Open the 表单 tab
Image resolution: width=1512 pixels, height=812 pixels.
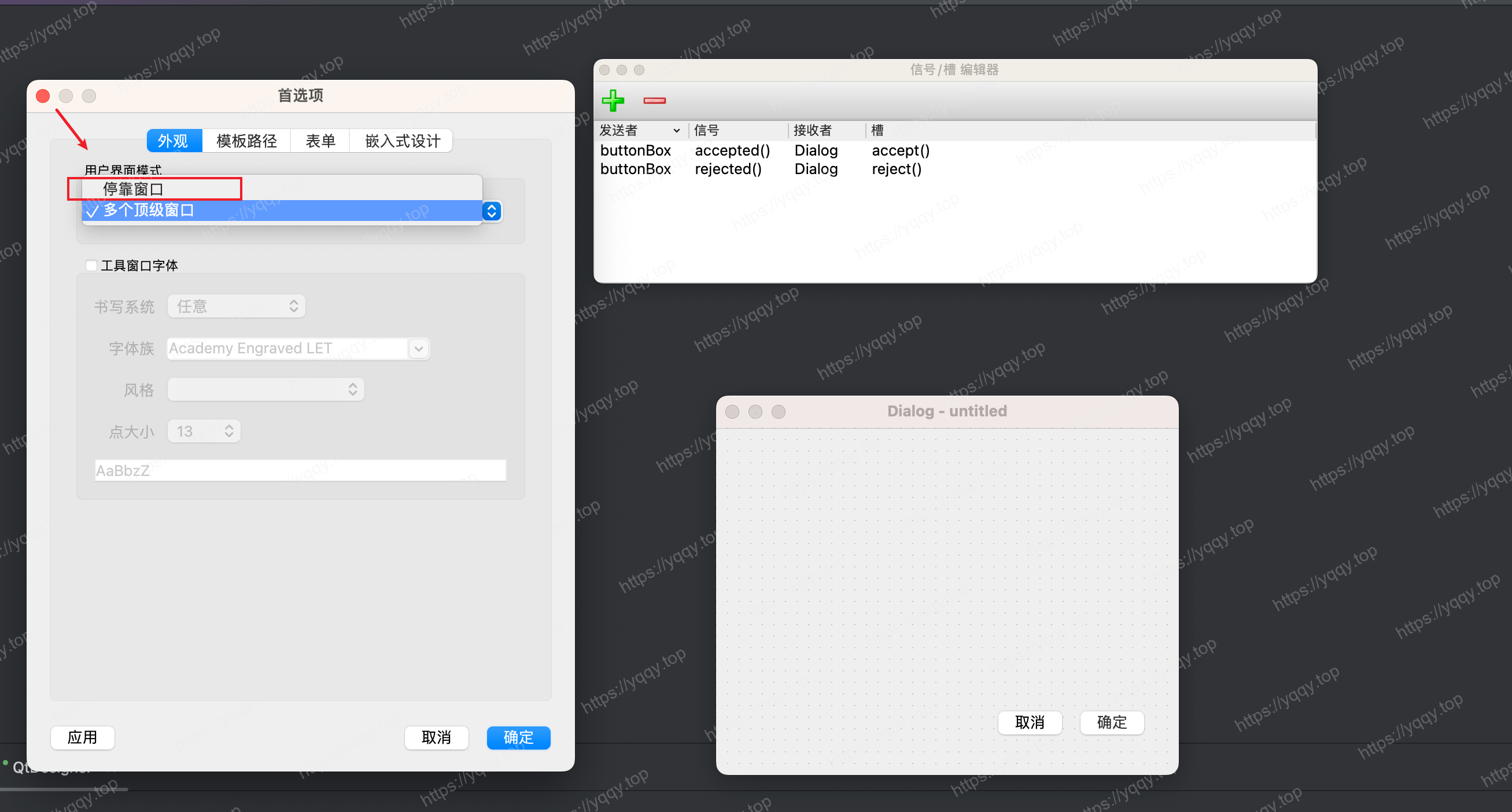click(320, 141)
